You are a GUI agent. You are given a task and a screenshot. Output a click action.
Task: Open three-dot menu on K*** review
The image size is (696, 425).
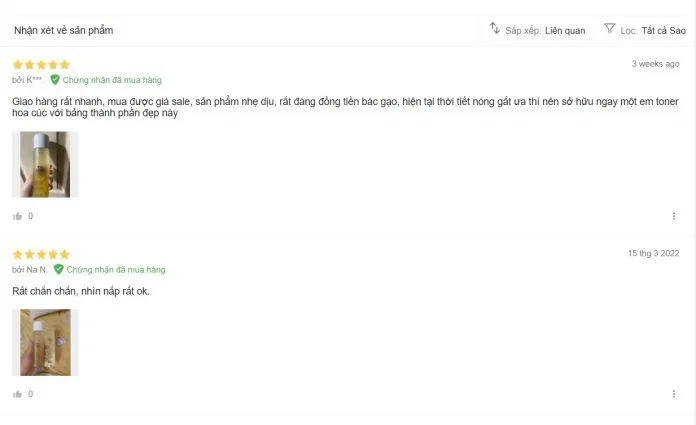point(673,216)
